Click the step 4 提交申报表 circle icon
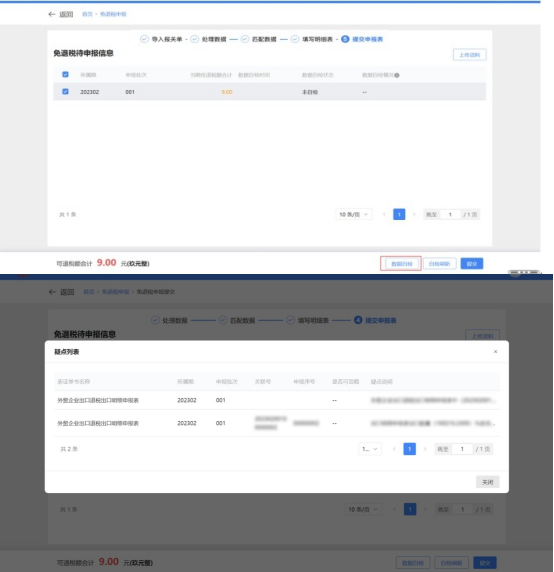554x572 pixels. (358, 320)
